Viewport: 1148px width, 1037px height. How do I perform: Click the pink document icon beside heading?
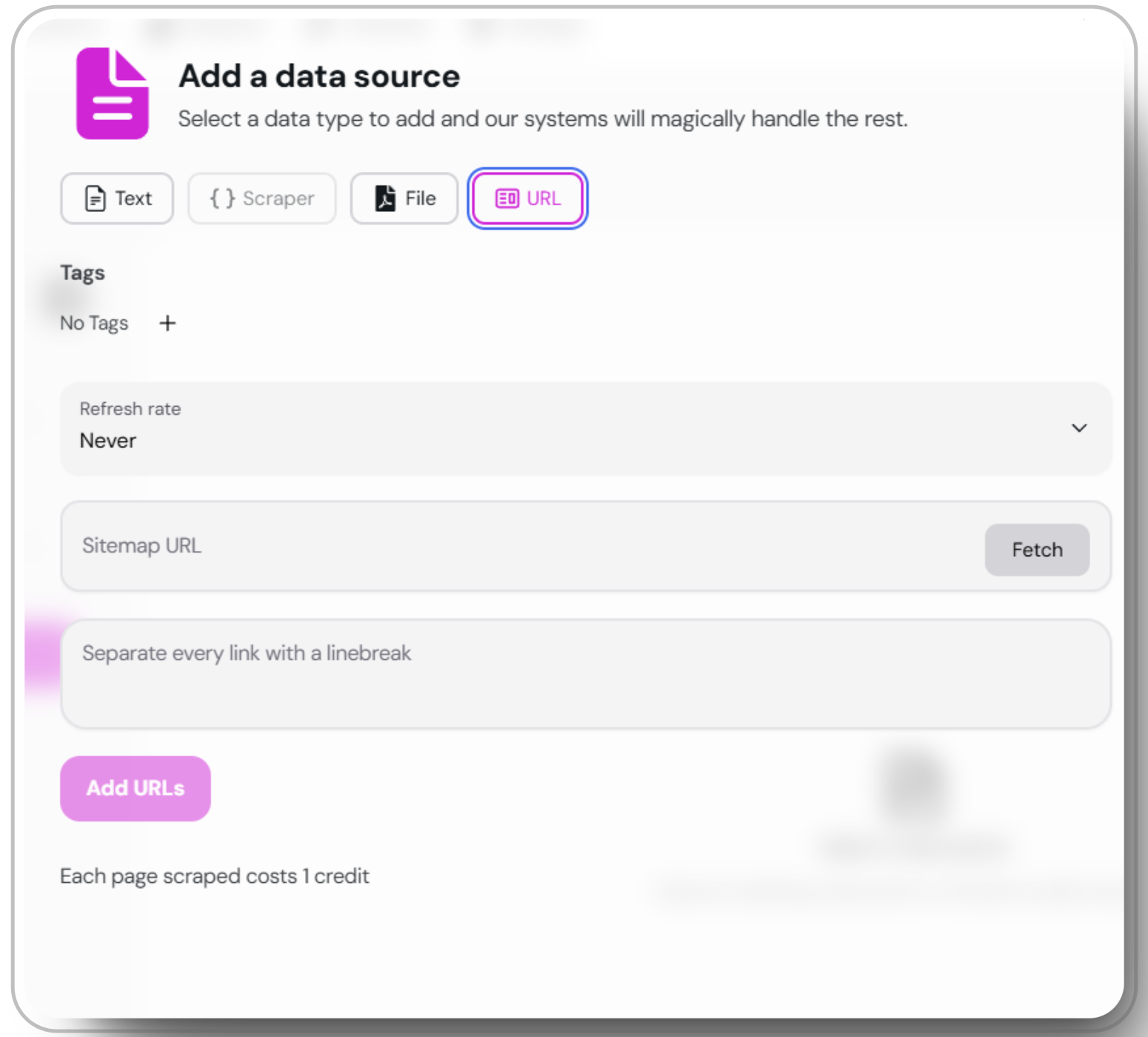pos(113,93)
